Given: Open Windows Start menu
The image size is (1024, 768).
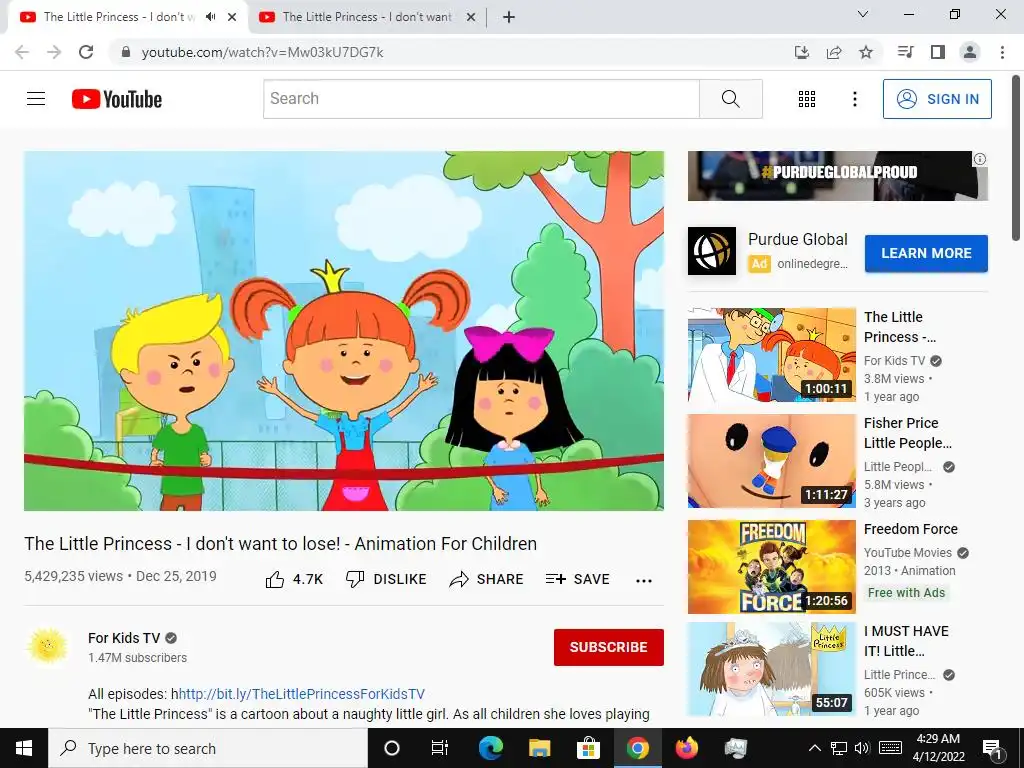Looking at the screenshot, I should (x=24, y=748).
